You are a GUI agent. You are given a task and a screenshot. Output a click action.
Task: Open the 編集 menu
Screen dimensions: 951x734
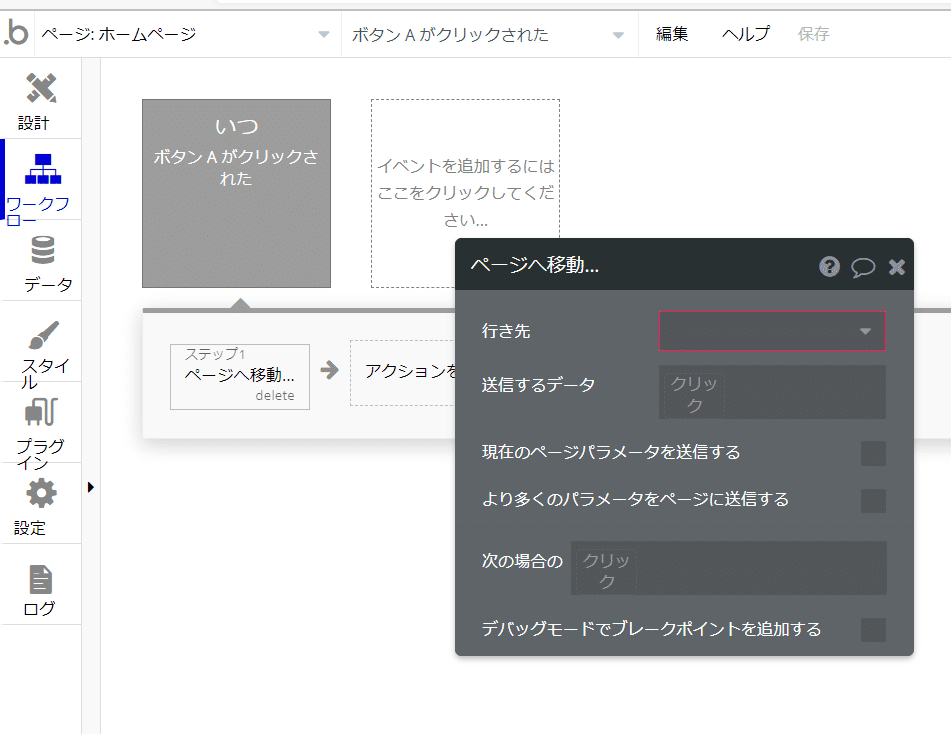click(x=671, y=34)
